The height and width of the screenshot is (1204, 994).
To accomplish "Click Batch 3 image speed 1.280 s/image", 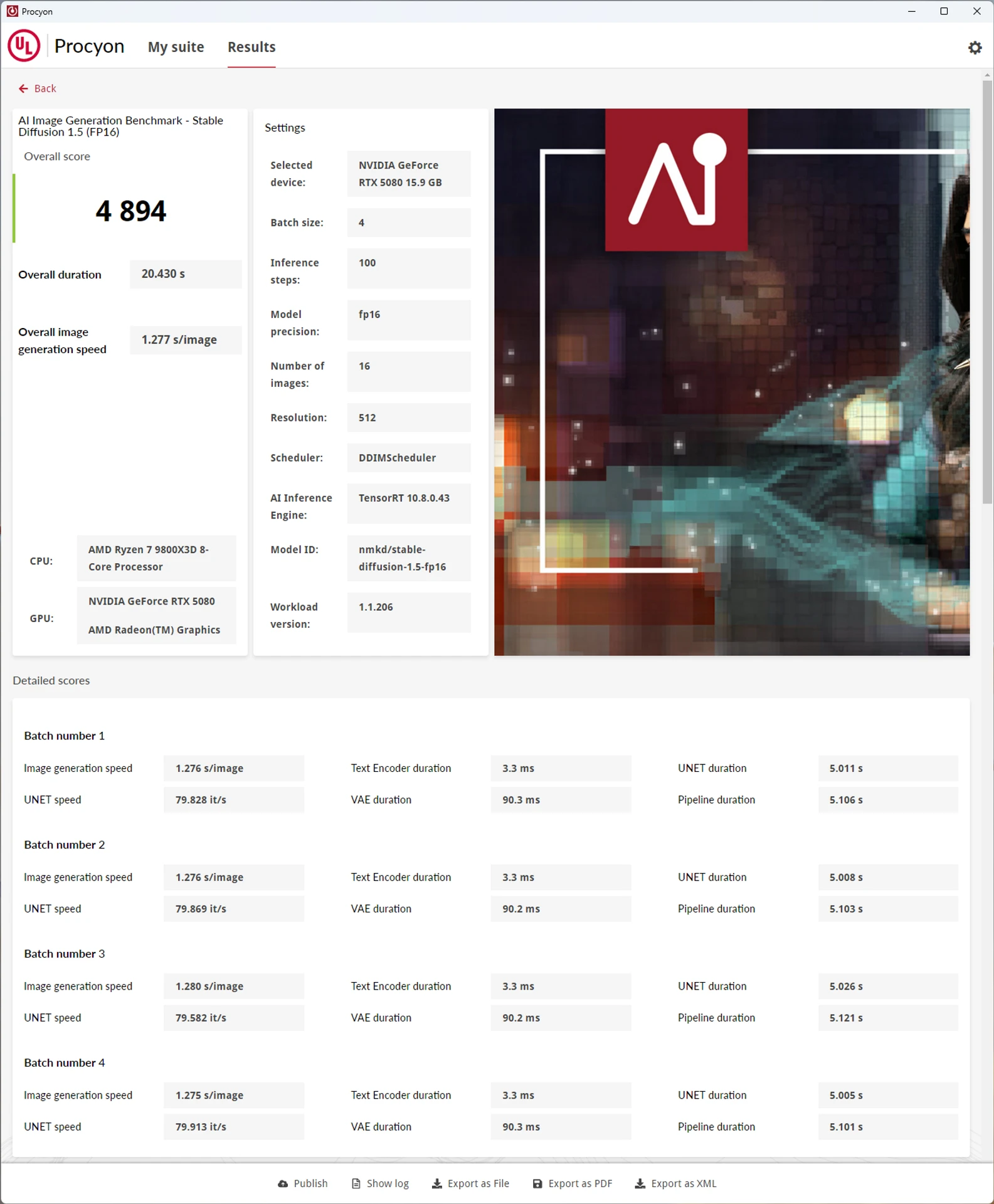I will pos(234,986).
